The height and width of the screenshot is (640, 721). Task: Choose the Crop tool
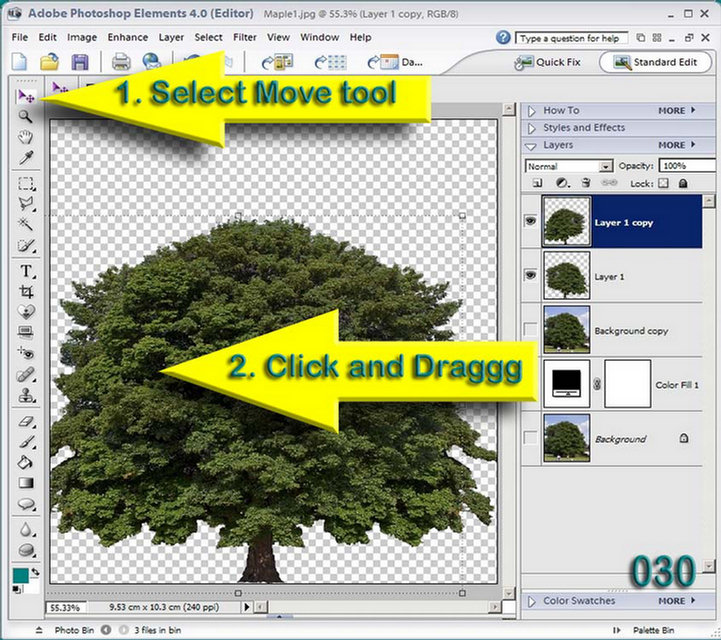click(x=26, y=291)
